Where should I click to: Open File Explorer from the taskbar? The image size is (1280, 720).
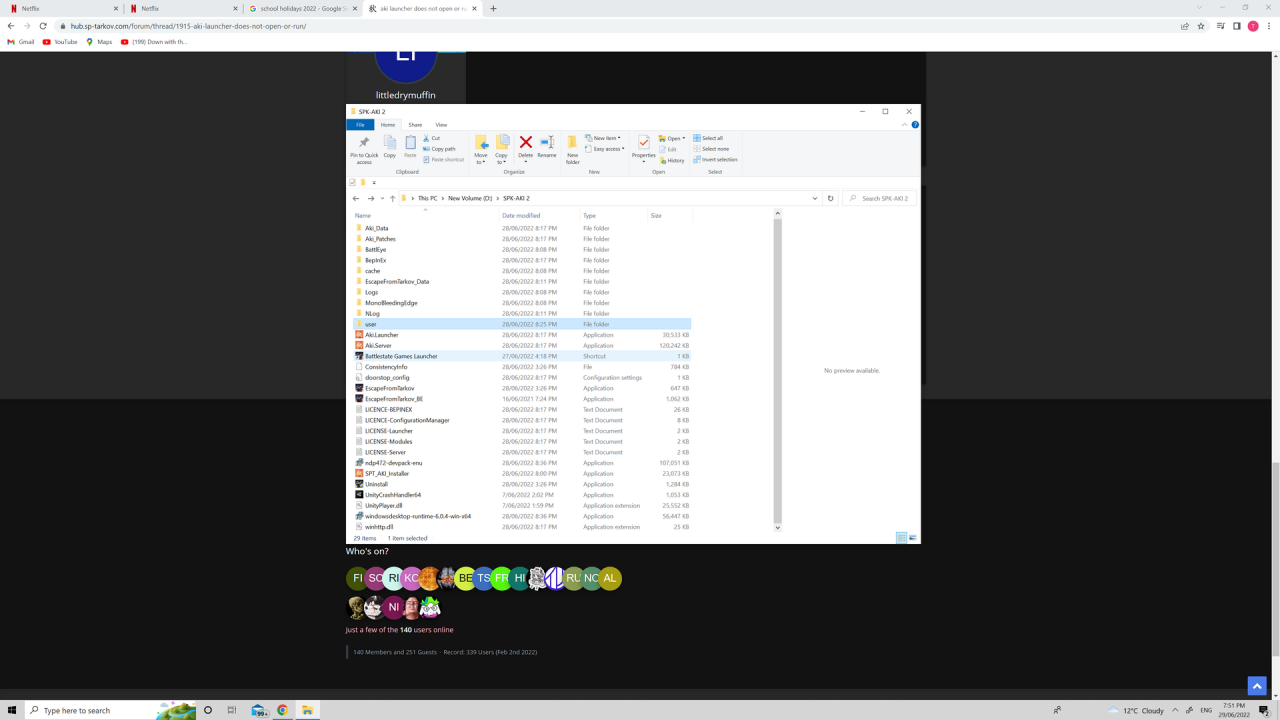pyautogui.click(x=308, y=710)
